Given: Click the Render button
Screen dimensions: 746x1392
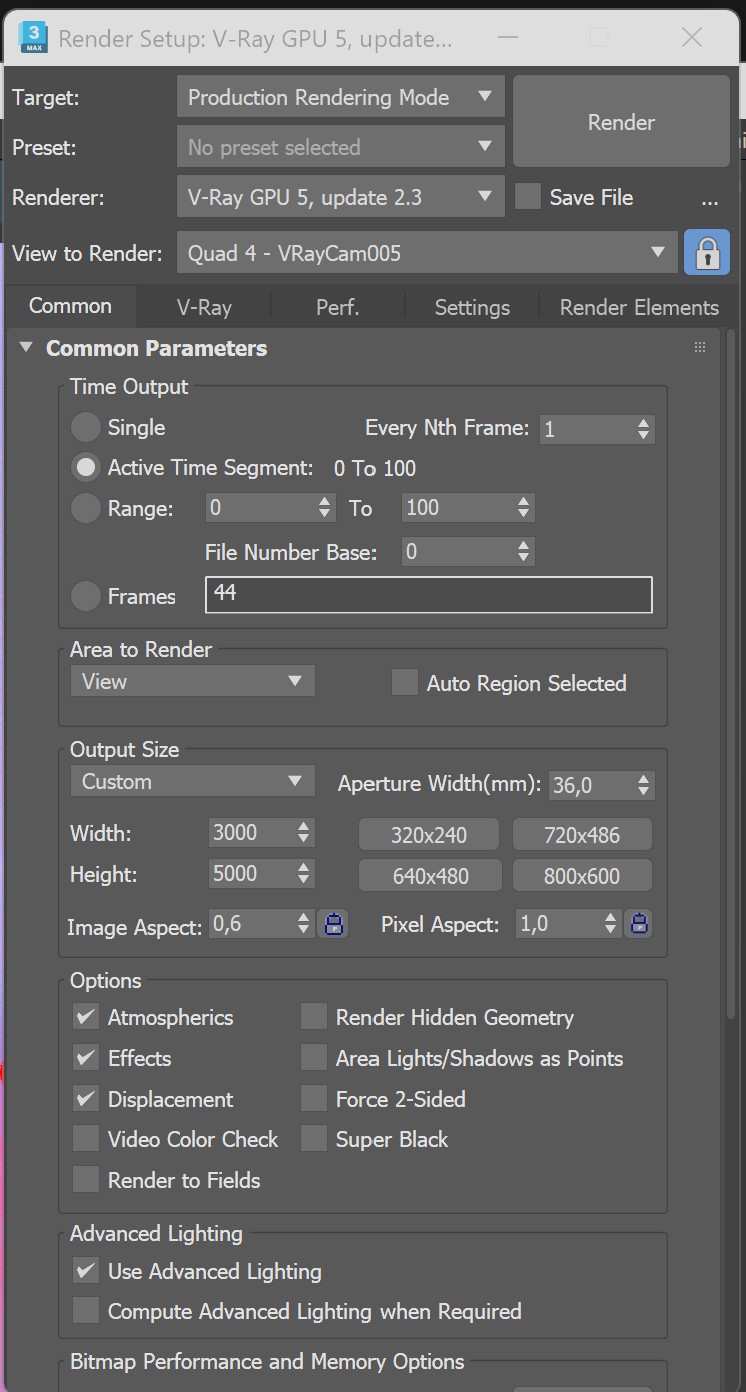Looking at the screenshot, I should [621, 122].
